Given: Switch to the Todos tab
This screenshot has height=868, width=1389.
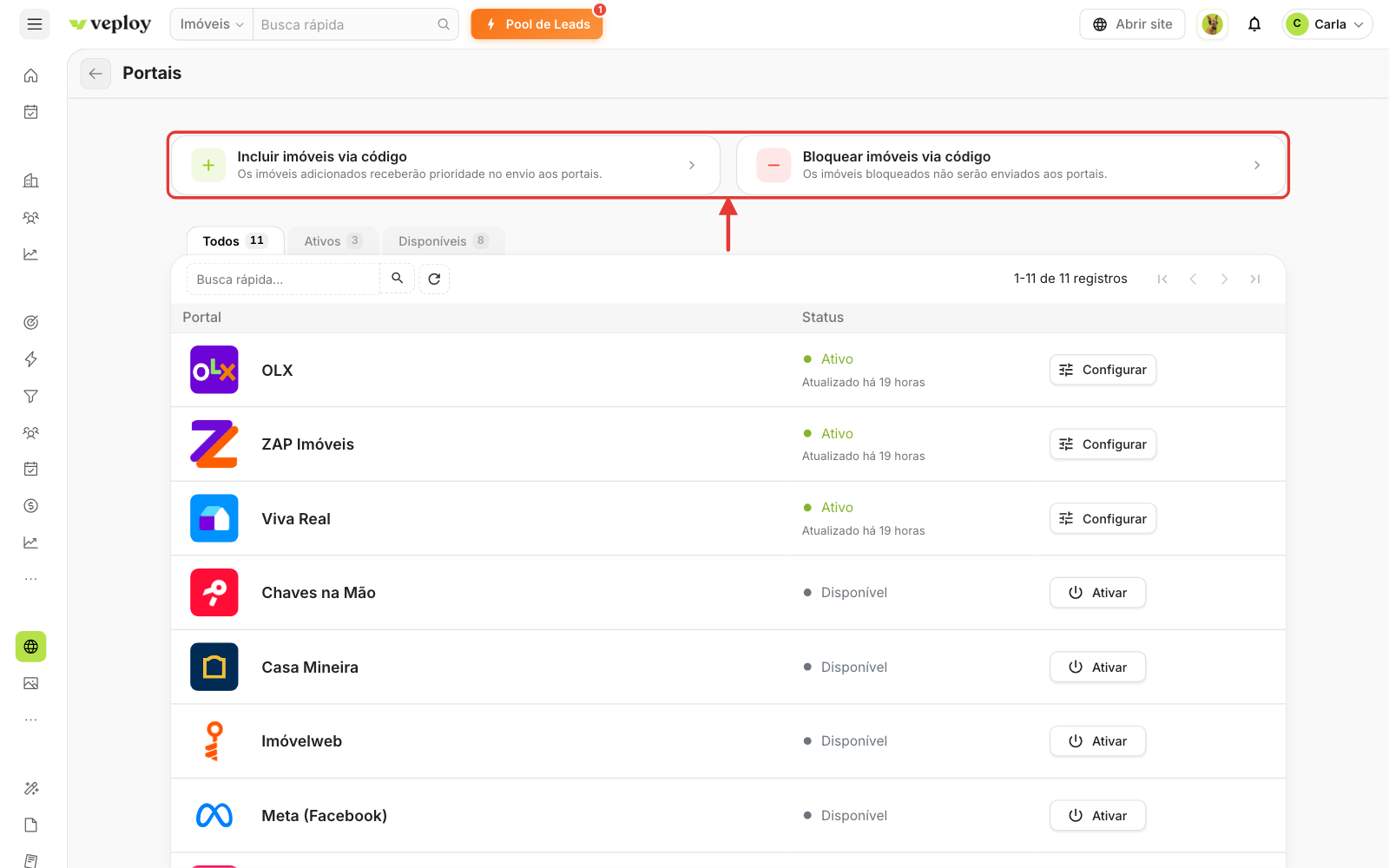Looking at the screenshot, I should tap(235, 241).
